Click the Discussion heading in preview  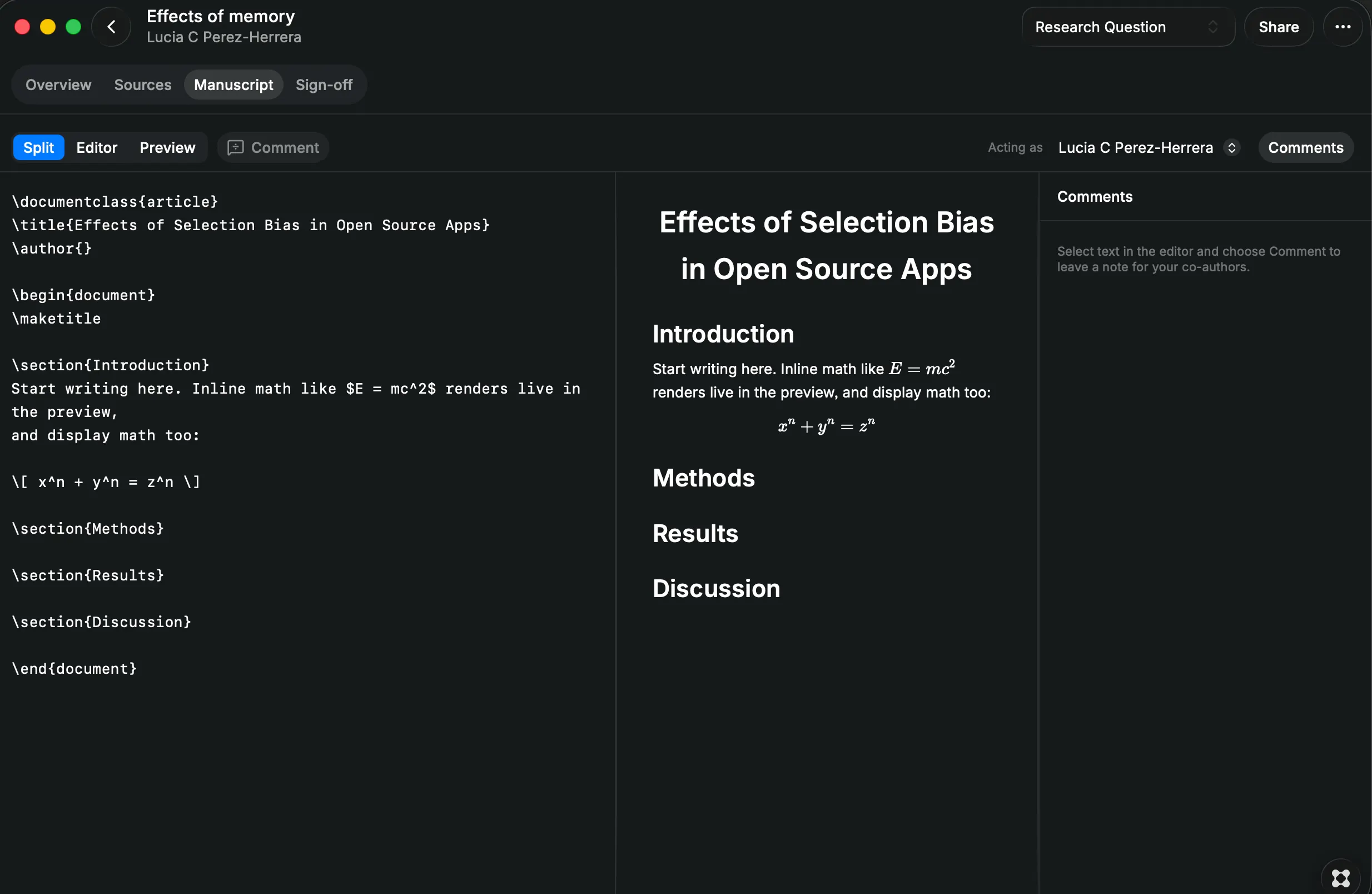point(716,589)
